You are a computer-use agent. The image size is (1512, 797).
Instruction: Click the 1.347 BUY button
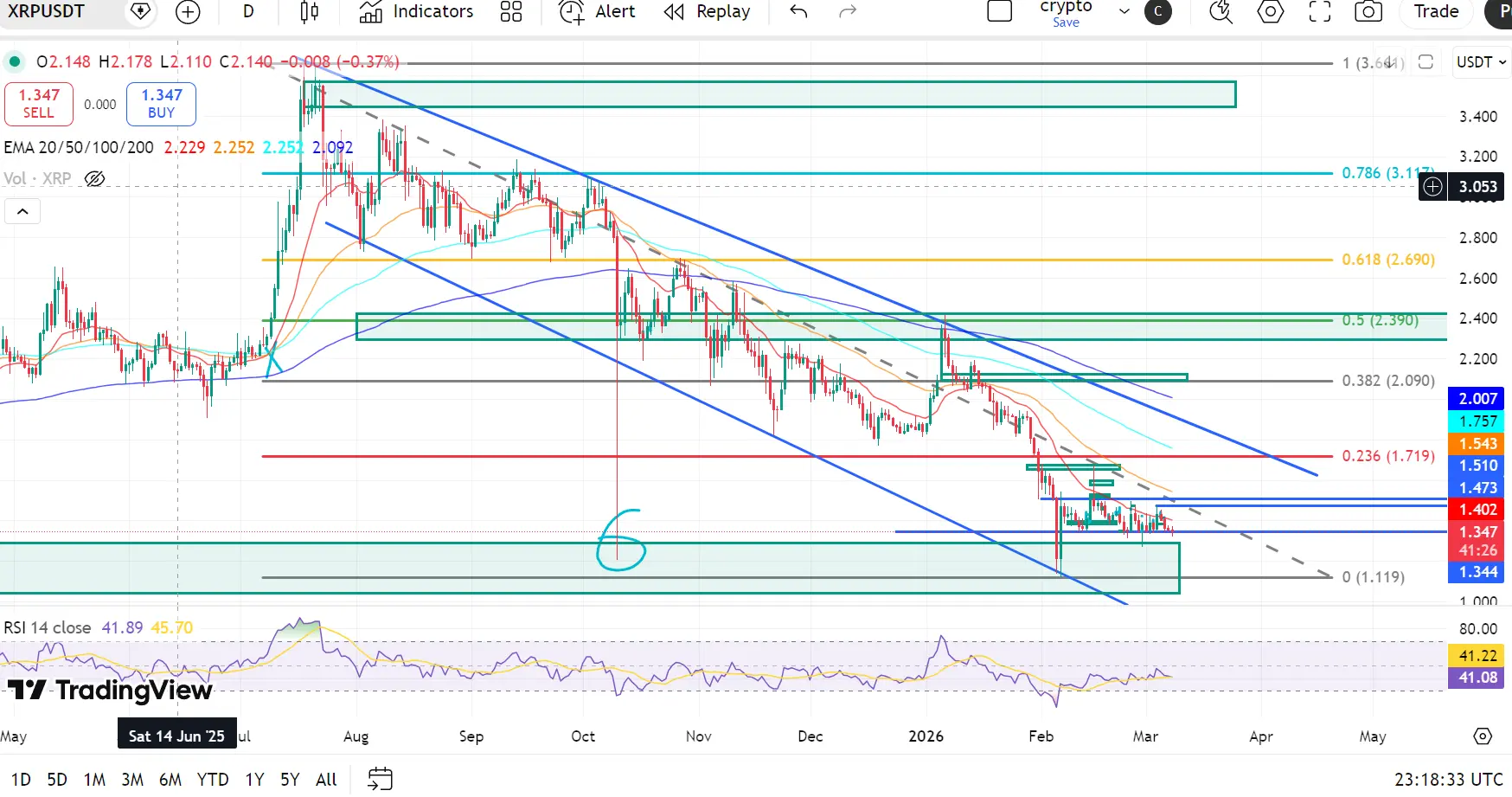coord(162,104)
